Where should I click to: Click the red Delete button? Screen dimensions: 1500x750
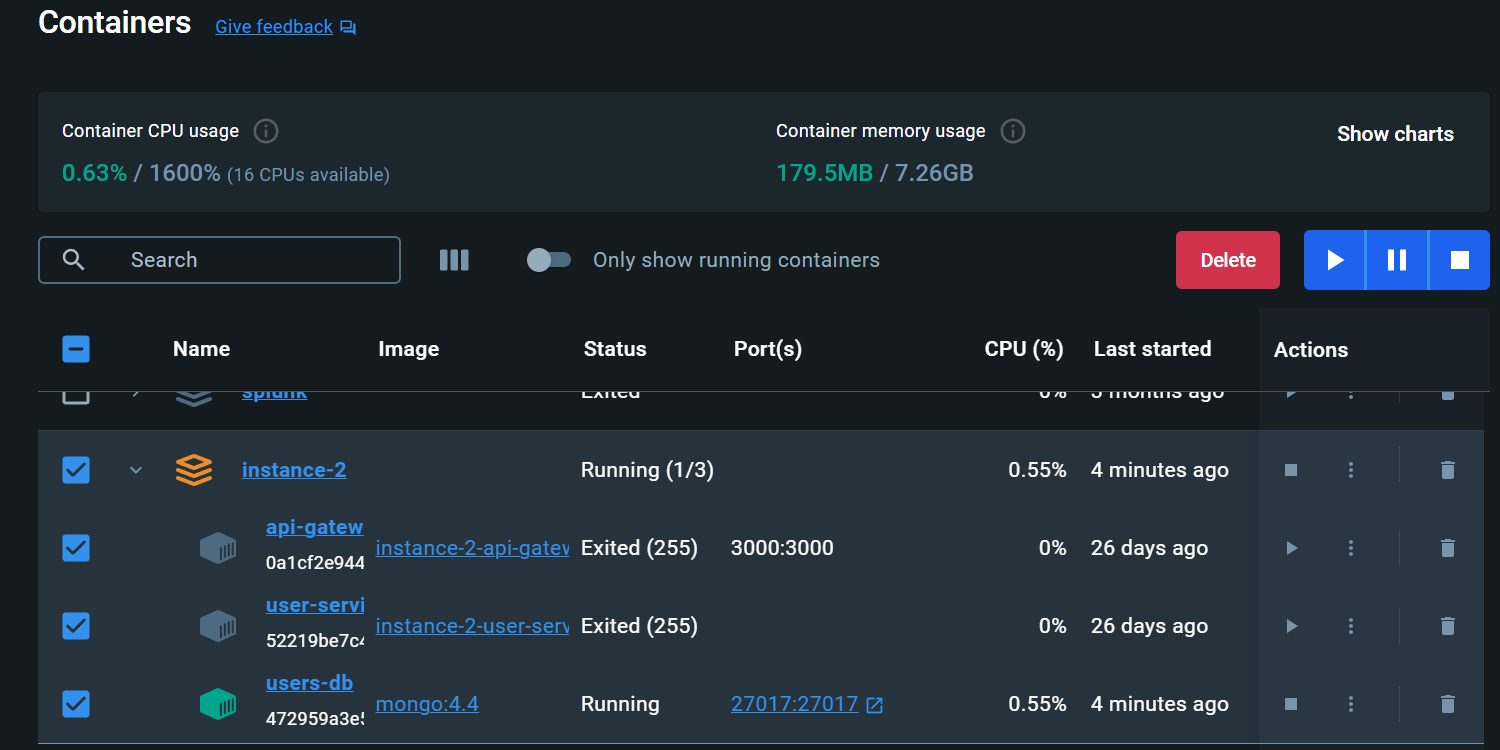[x=1227, y=260]
